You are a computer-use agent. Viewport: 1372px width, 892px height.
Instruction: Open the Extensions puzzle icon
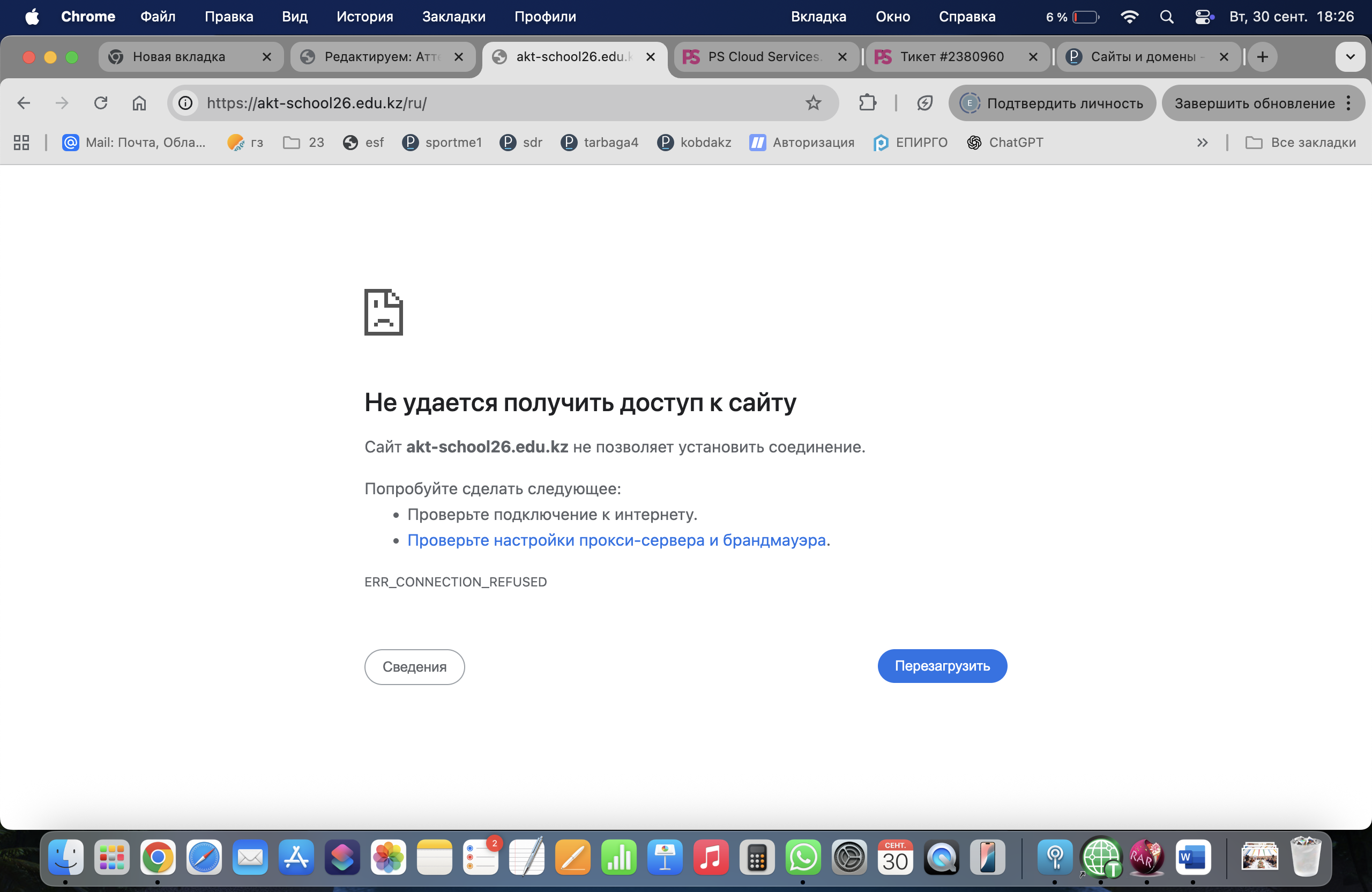tap(867, 103)
